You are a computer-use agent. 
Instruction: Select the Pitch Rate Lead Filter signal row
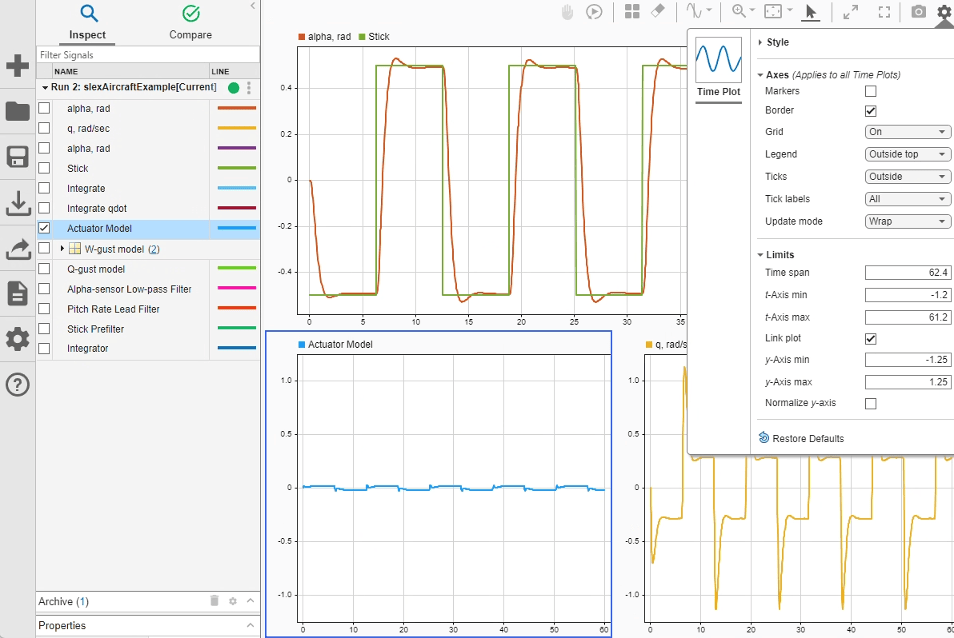[x=148, y=309]
